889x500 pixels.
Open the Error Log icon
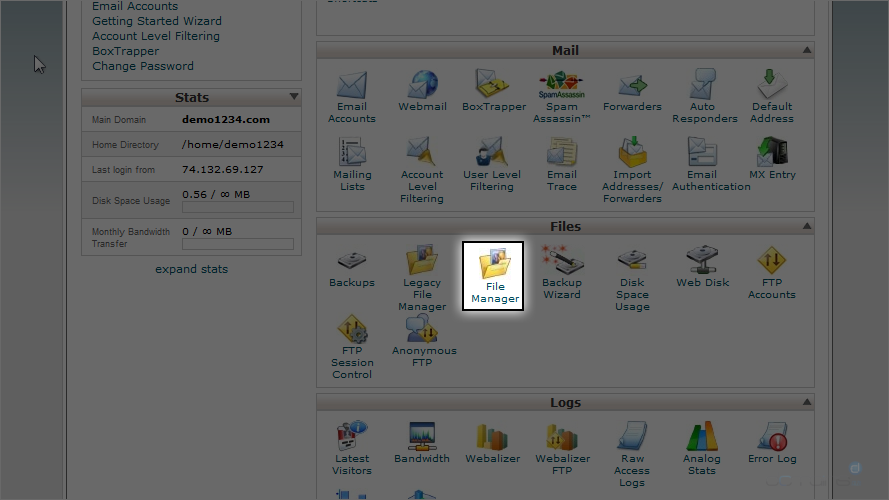[772, 445]
